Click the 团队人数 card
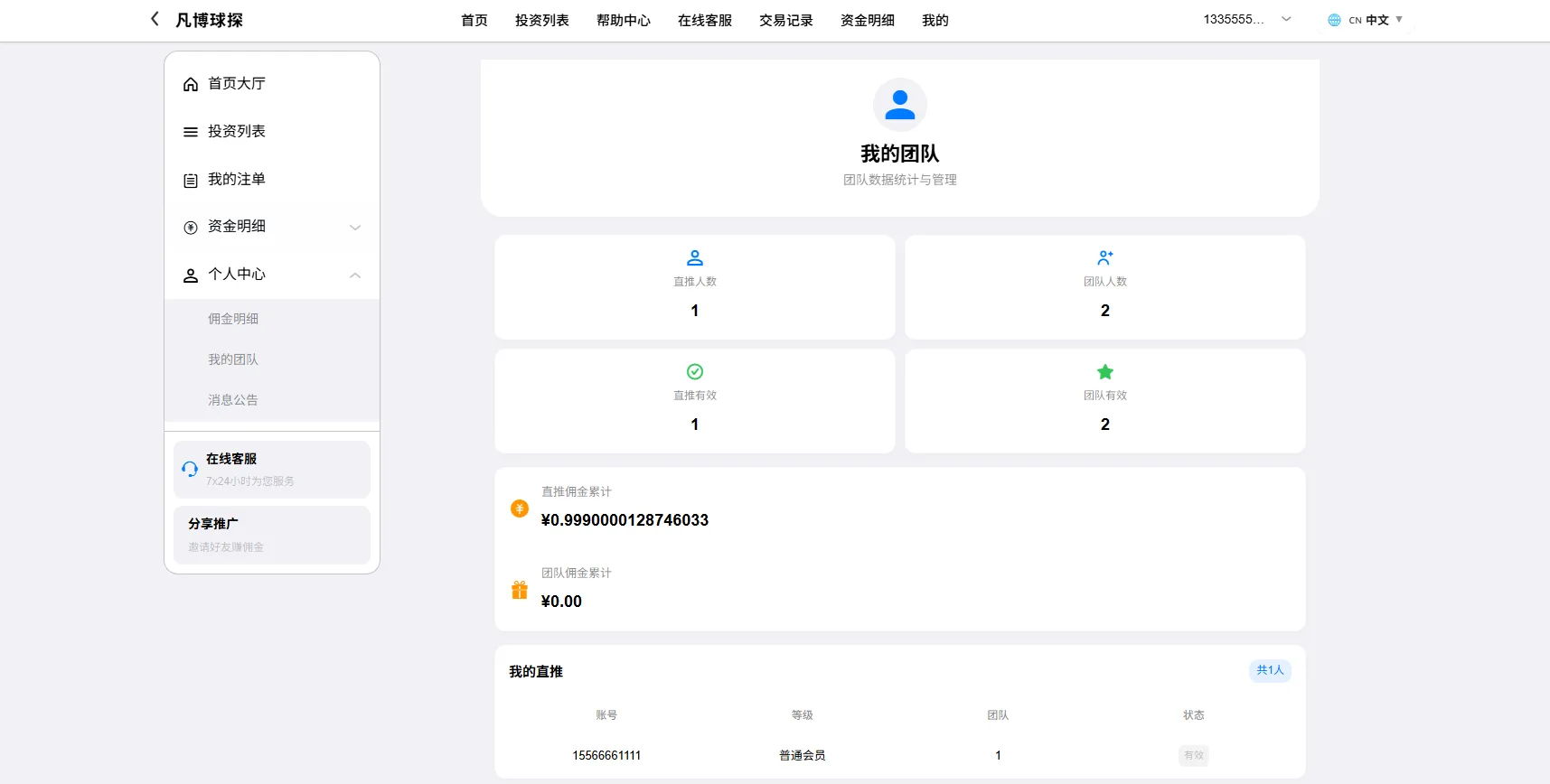The width and height of the screenshot is (1550, 784). pyautogui.click(x=1105, y=287)
